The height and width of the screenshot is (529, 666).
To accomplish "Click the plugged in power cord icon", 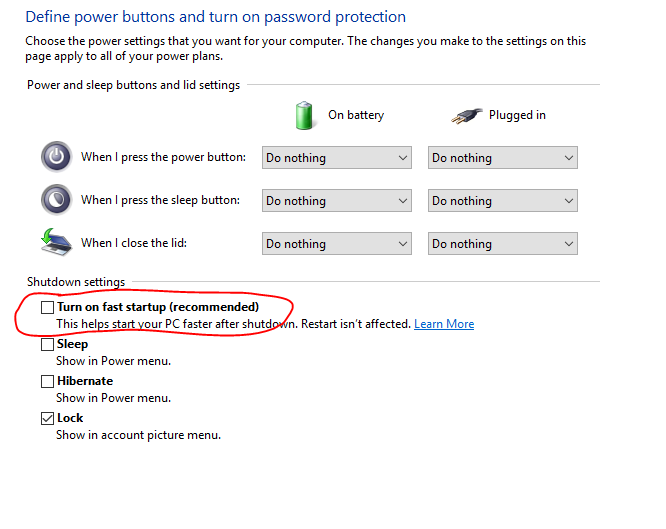I will coord(465,115).
